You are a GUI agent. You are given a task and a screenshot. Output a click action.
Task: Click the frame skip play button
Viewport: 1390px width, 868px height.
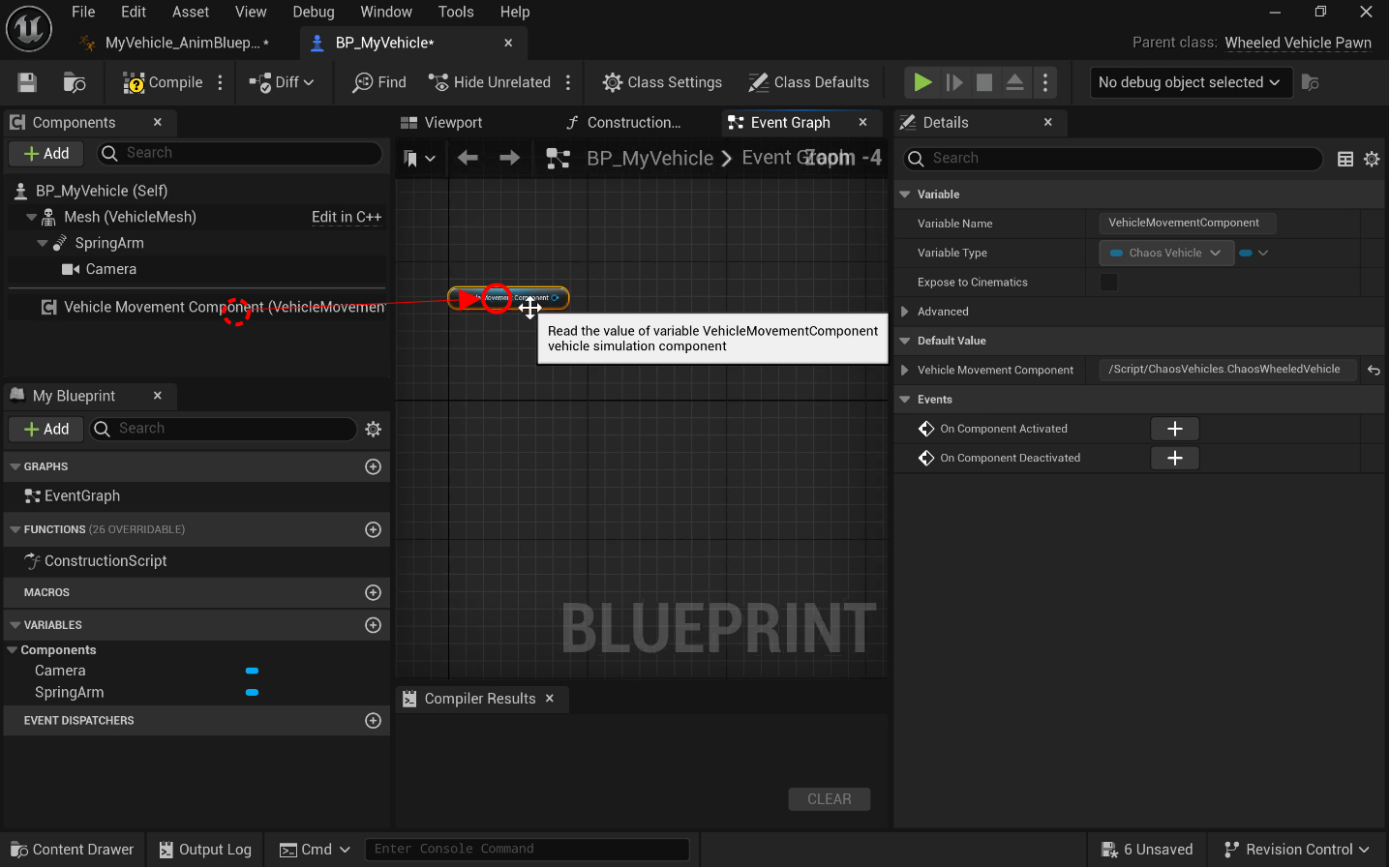pos(954,82)
